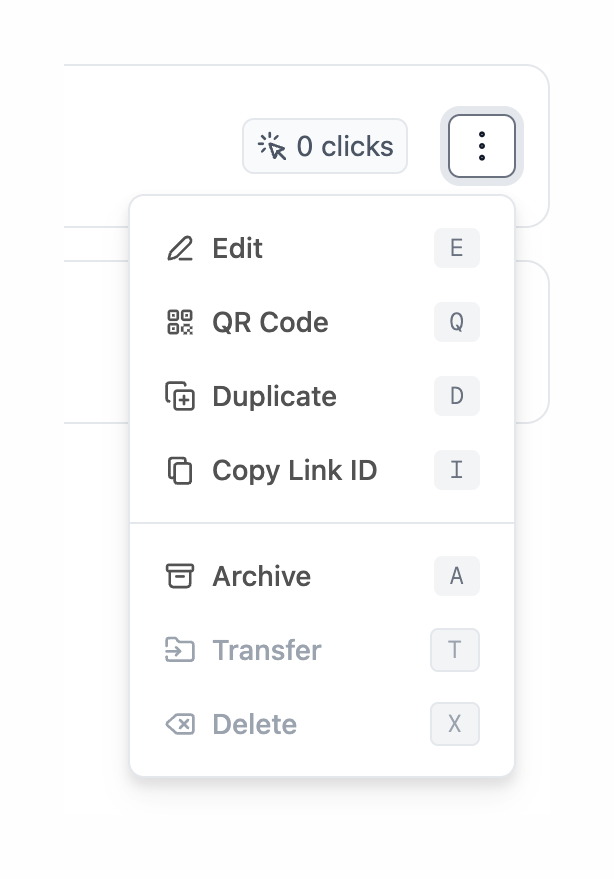Click the A shortcut badge beside Archive
Image resolution: width=614 pixels, height=879 pixels.
click(x=456, y=576)
